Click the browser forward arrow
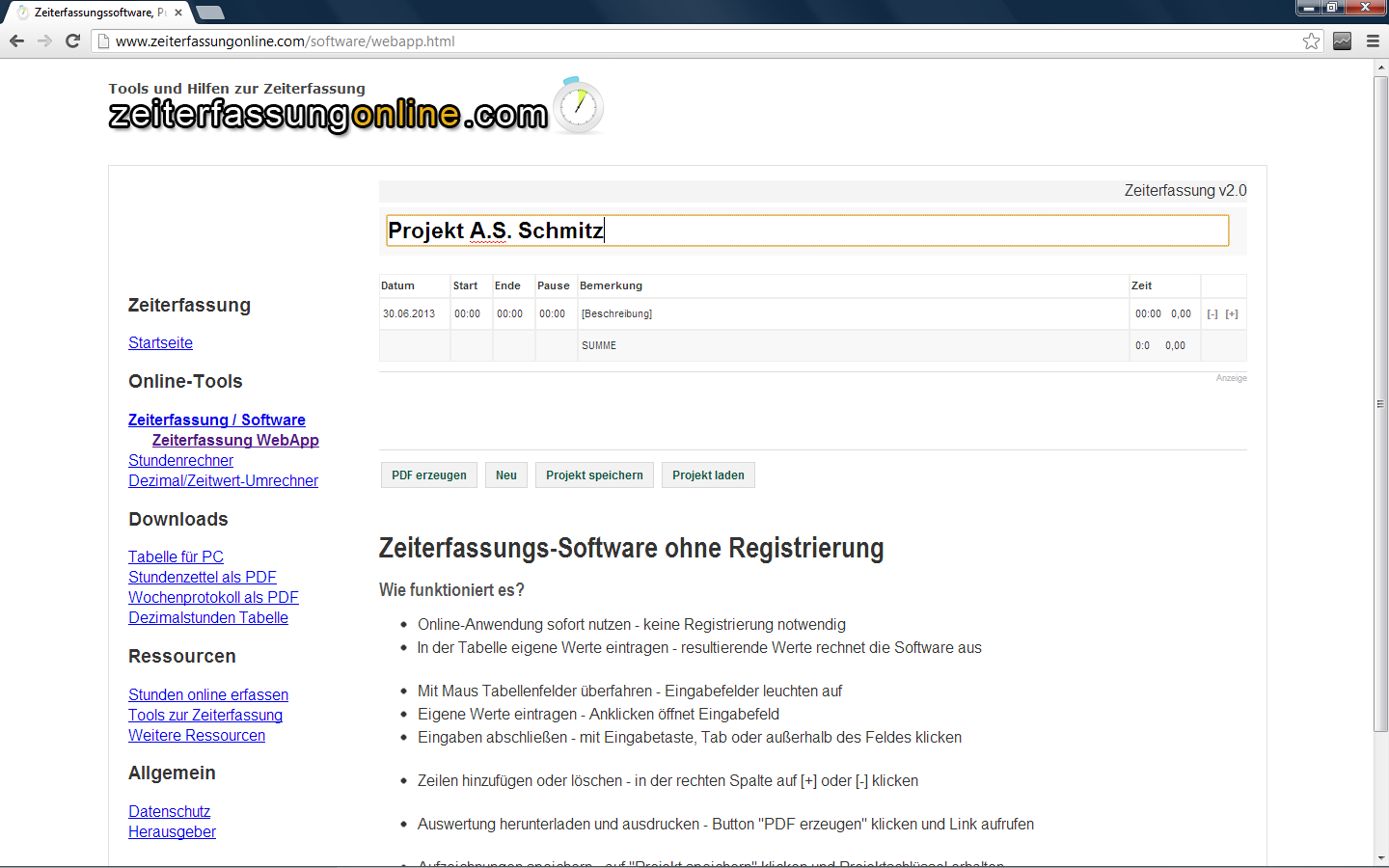Viewport: 1389px width, 868px height. coord(44,41)
